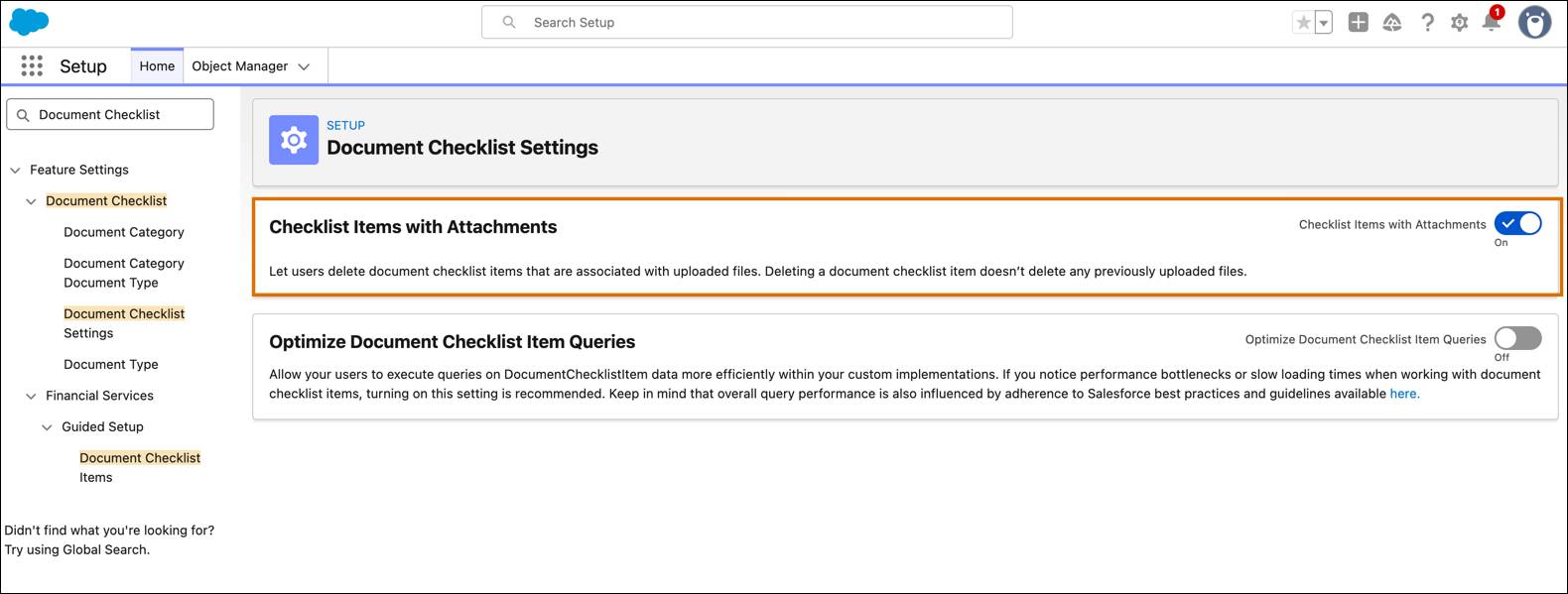Click the Favorites star icon
The image size is (1568, 594).
pyautogui.click(x=1303, y=23)
